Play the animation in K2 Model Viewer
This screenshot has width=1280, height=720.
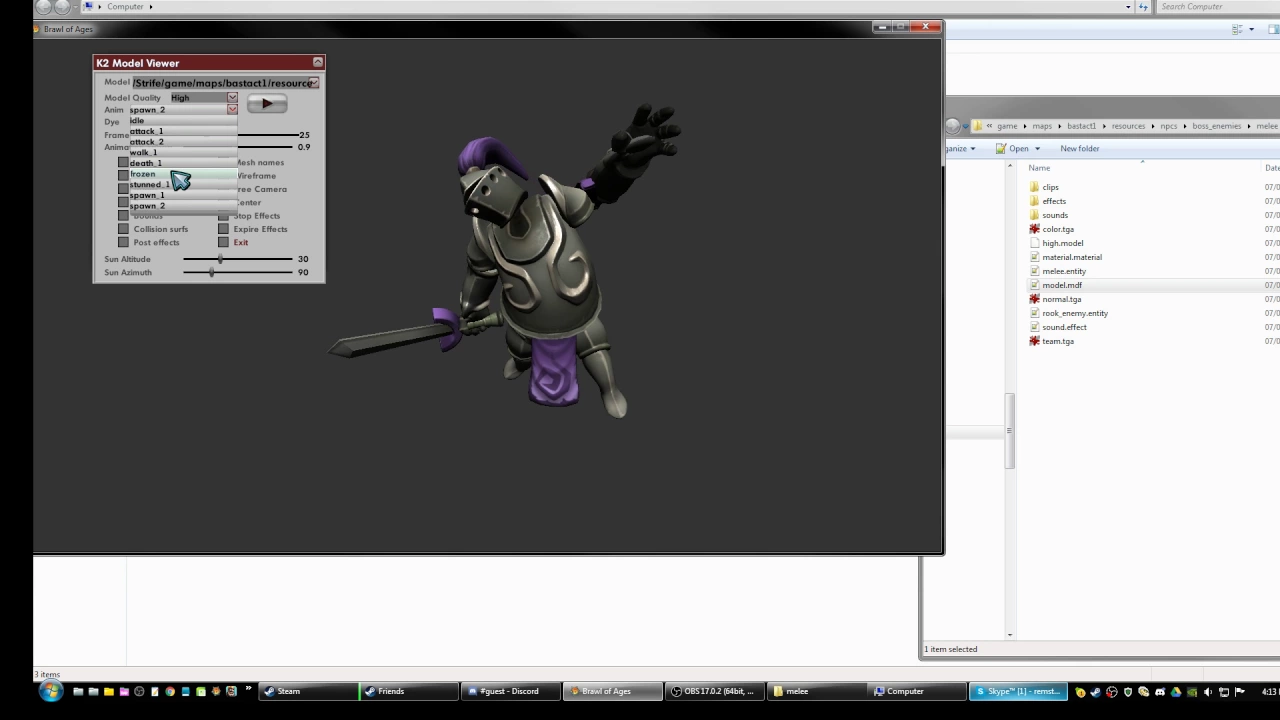(x=267, y=103)
